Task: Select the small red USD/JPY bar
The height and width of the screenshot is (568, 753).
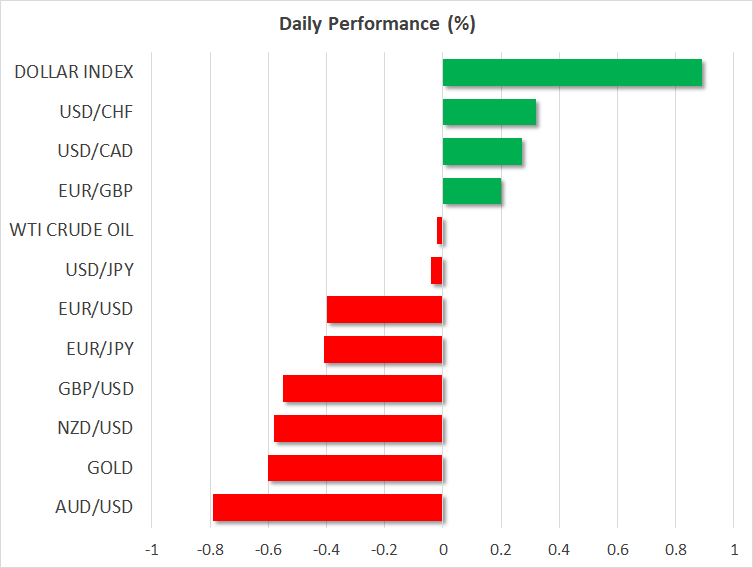Action: 437,270
